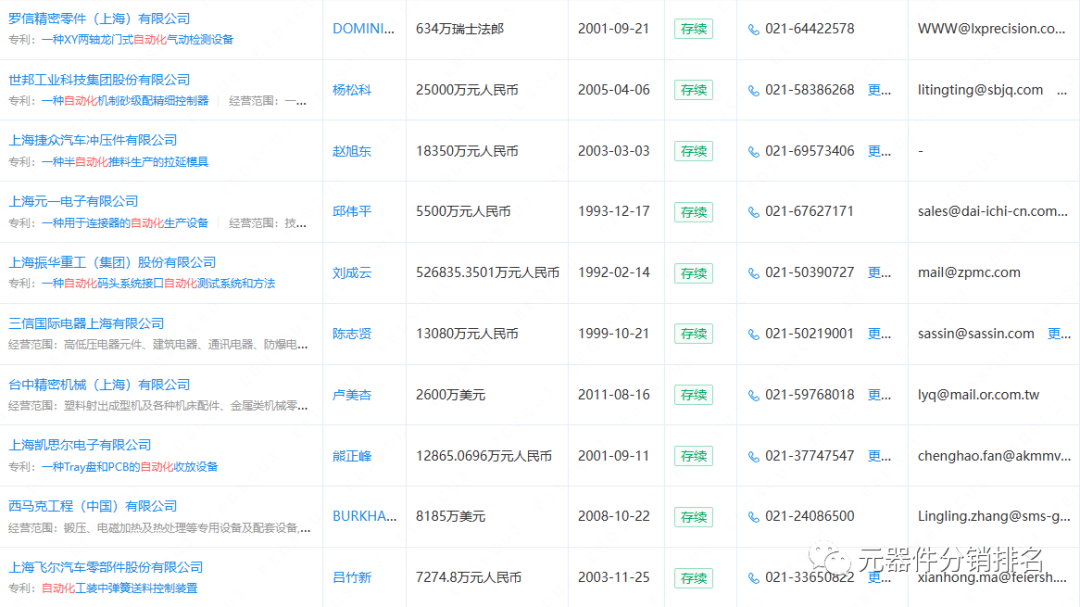Open legal representative 邱伟平 profile
This screenshot has width=1080, height=607.
(x=352, y=212)
